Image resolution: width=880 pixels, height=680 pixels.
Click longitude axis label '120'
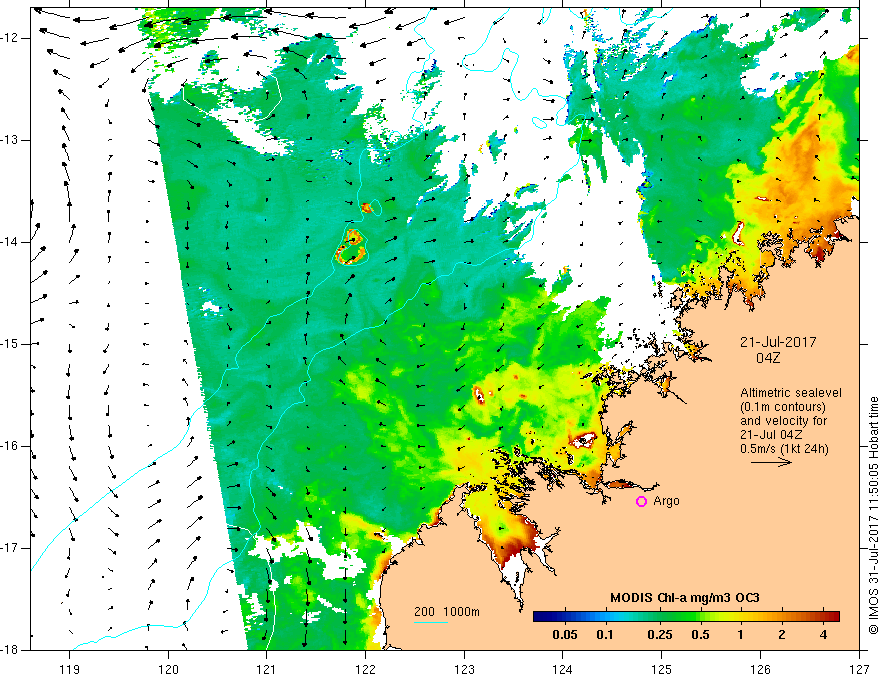[168, 669]
